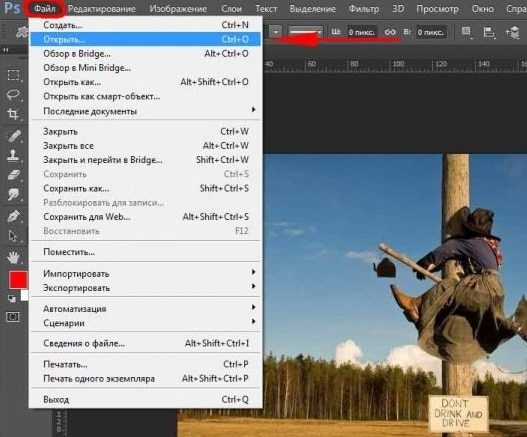Image resolution: width=527 pixels, height=437 pixels.
Task: Open the 3D menu
Action: 398,9
